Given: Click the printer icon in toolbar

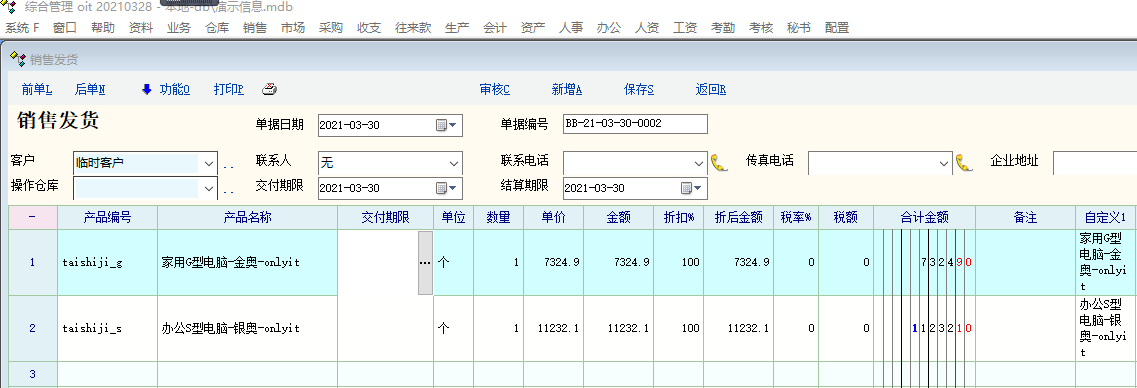Looking at the screenshot, I should point(269,90).
